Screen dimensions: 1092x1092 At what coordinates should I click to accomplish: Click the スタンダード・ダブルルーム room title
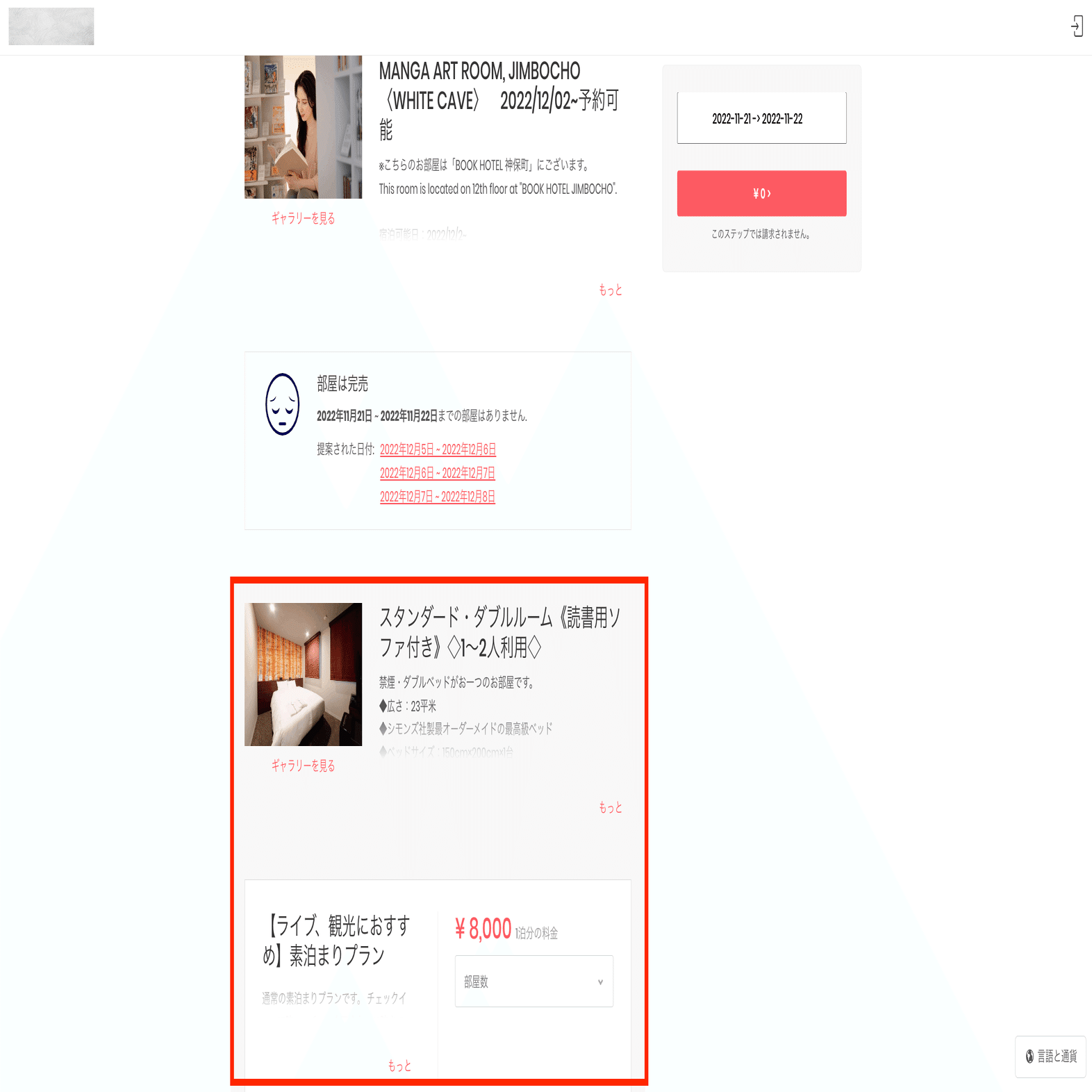point(500,632)
